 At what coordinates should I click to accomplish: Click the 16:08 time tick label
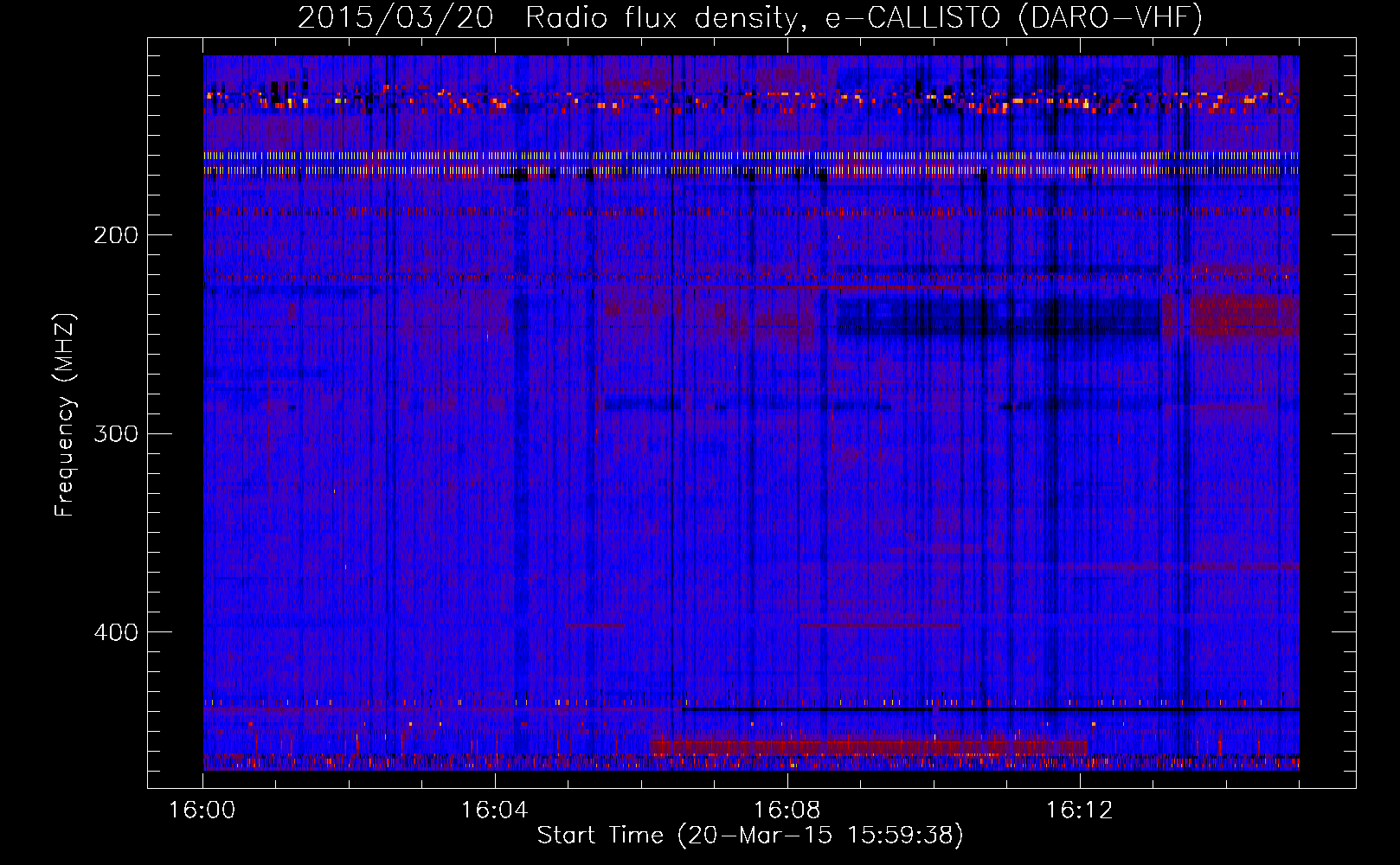coord(787,811)
